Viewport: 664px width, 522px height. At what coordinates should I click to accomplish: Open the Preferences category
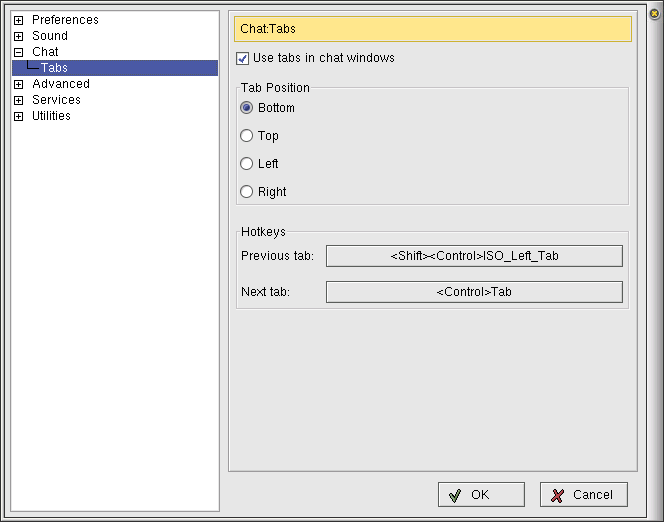pos(65,20)
